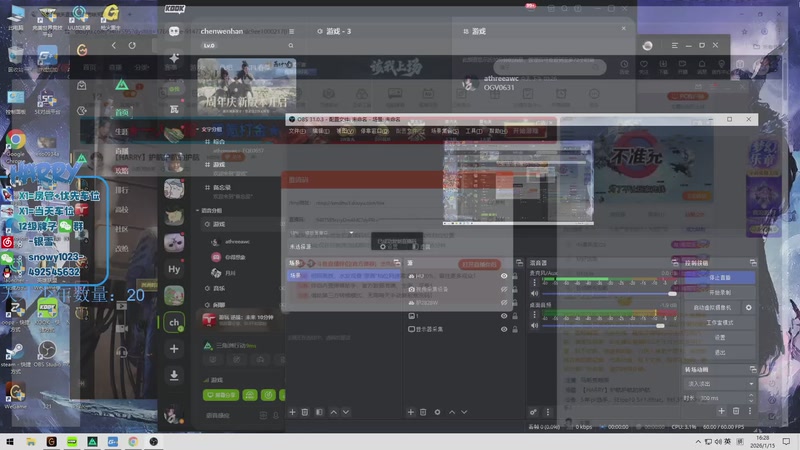Open microphone/Aux channel three-dot menu

[535, 282]
